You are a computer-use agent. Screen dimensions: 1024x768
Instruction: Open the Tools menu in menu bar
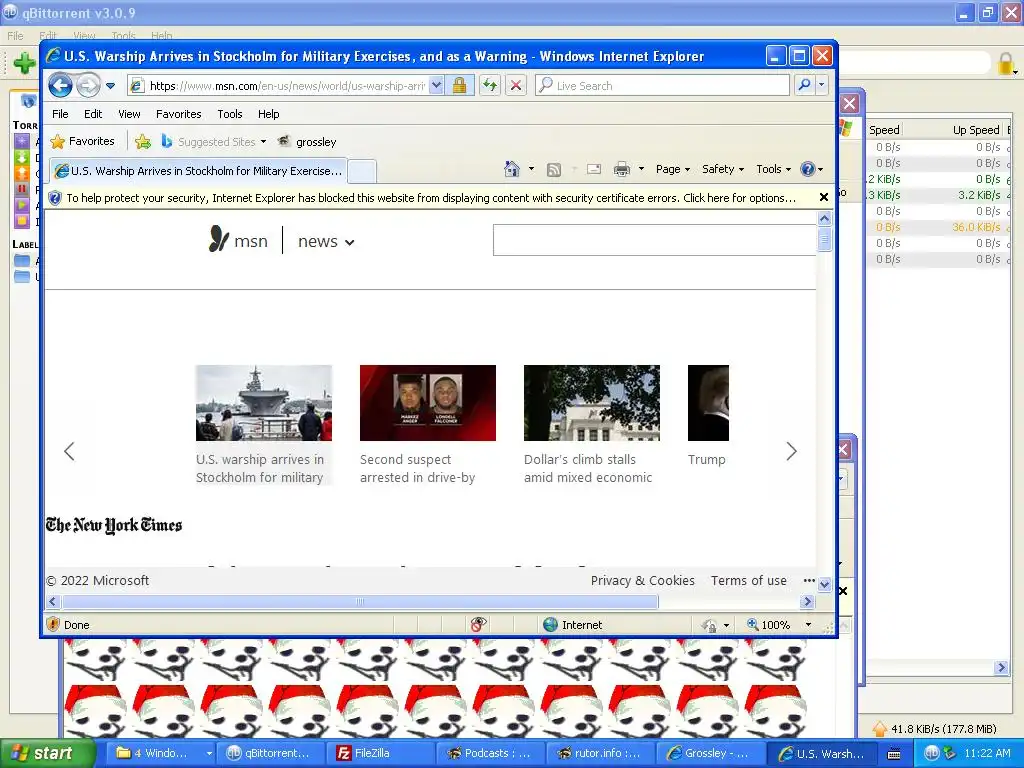pyautogui.click(x=230, y=114)
